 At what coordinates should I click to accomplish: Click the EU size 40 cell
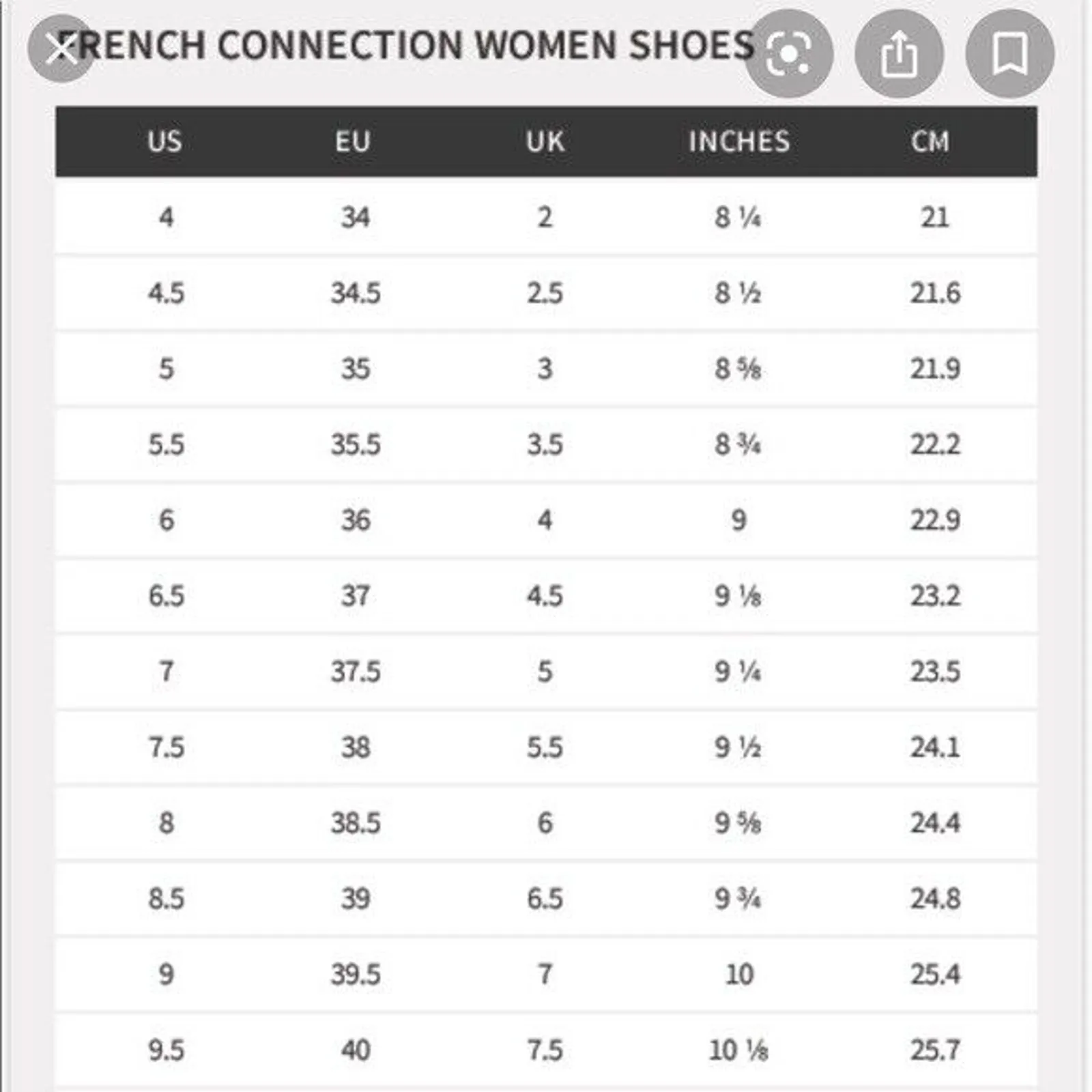pos(356,1050)
